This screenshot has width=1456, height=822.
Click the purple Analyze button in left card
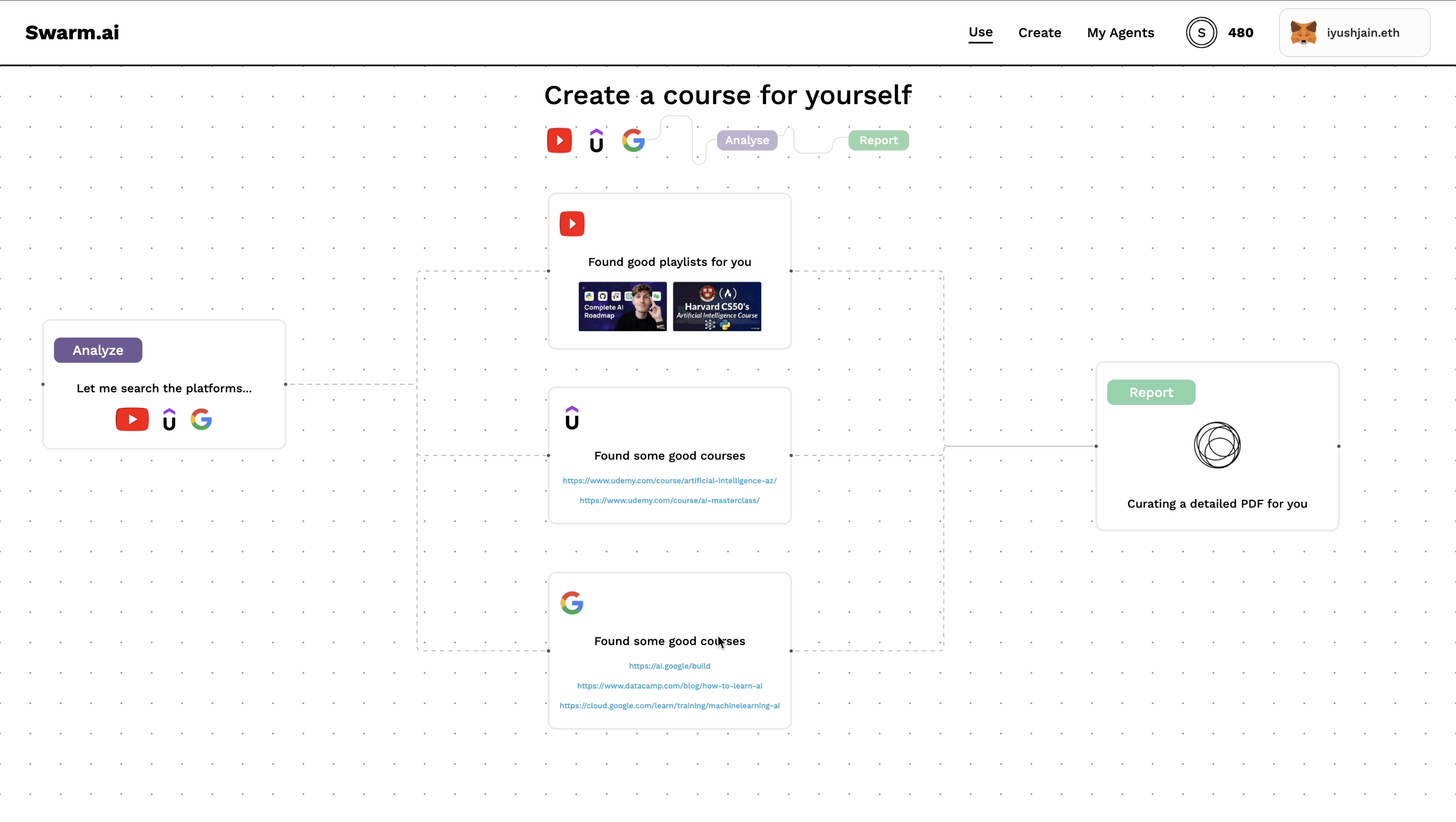(x=98, y=350)
